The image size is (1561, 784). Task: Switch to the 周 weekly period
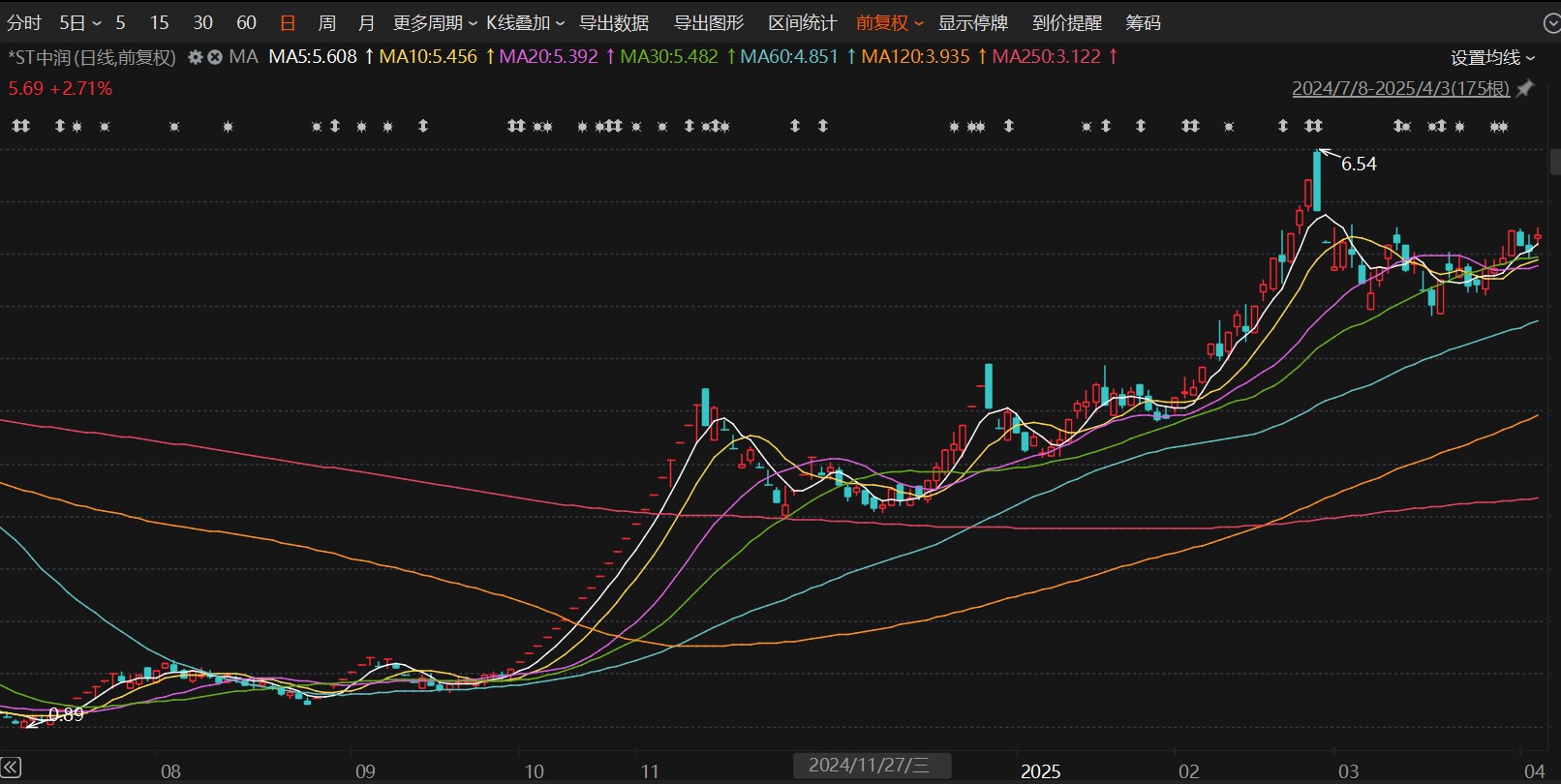pyautogui.click(x=327, y=22)
